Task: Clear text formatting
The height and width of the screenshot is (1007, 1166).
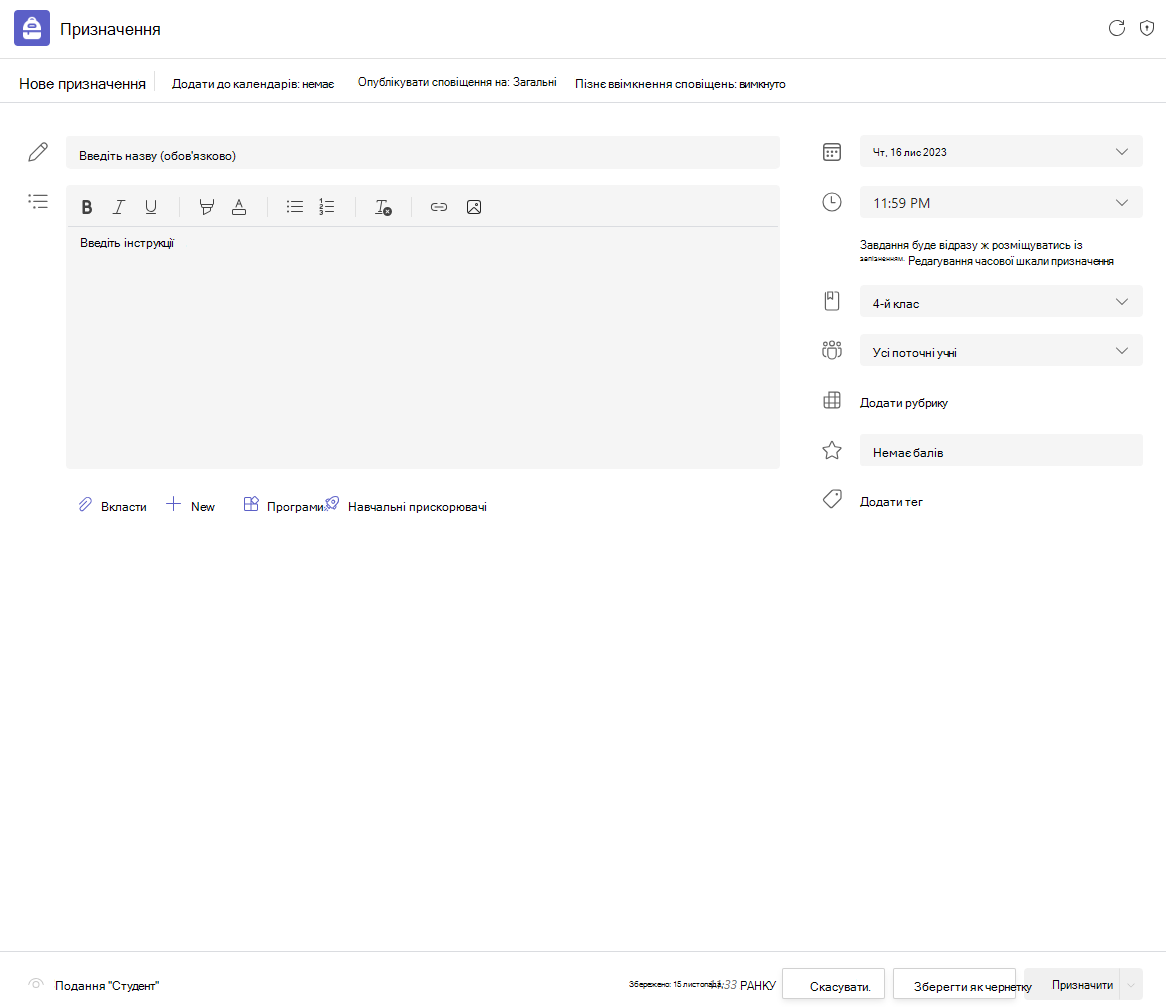Action: [x=383, y=207]
